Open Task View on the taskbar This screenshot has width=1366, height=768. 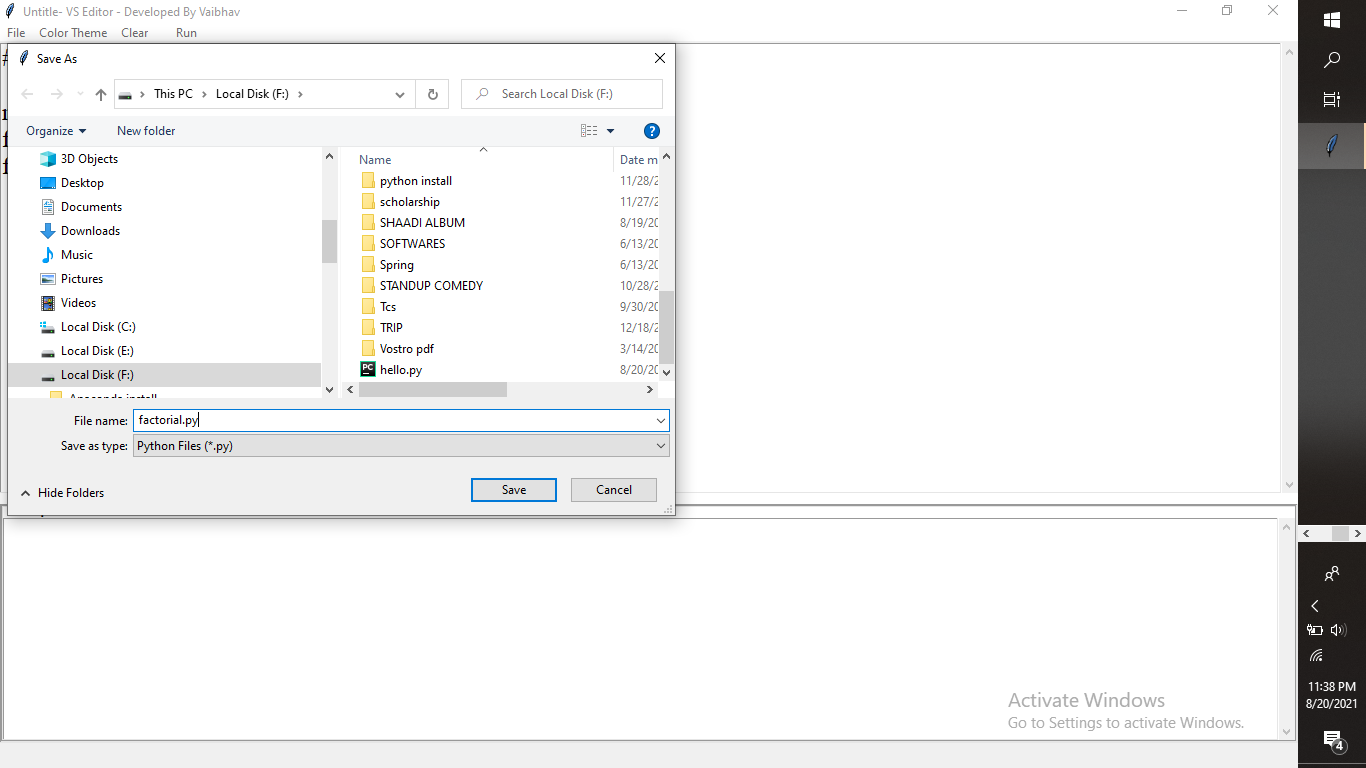pos(1331,99)
